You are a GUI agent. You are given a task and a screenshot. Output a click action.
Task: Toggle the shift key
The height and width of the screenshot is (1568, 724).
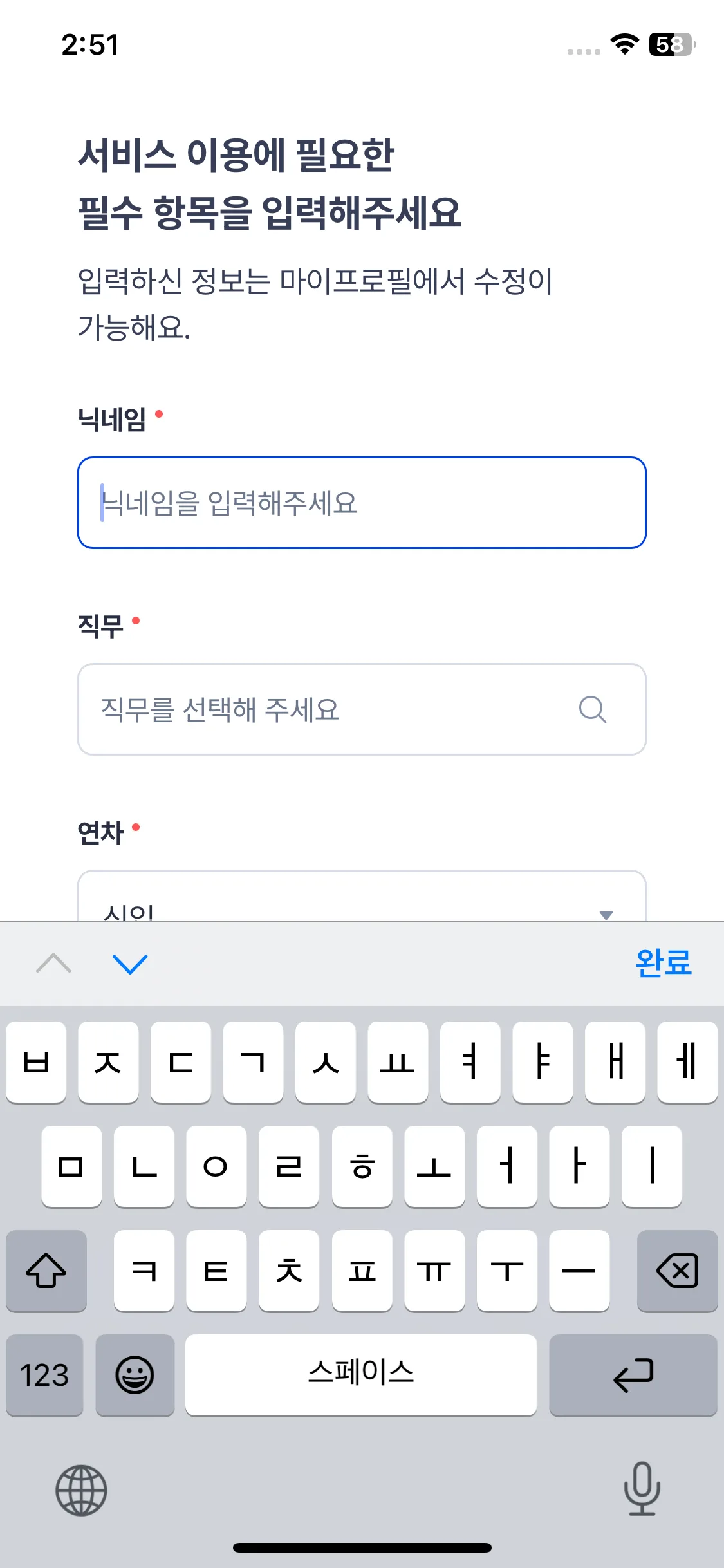(46, 1271)
